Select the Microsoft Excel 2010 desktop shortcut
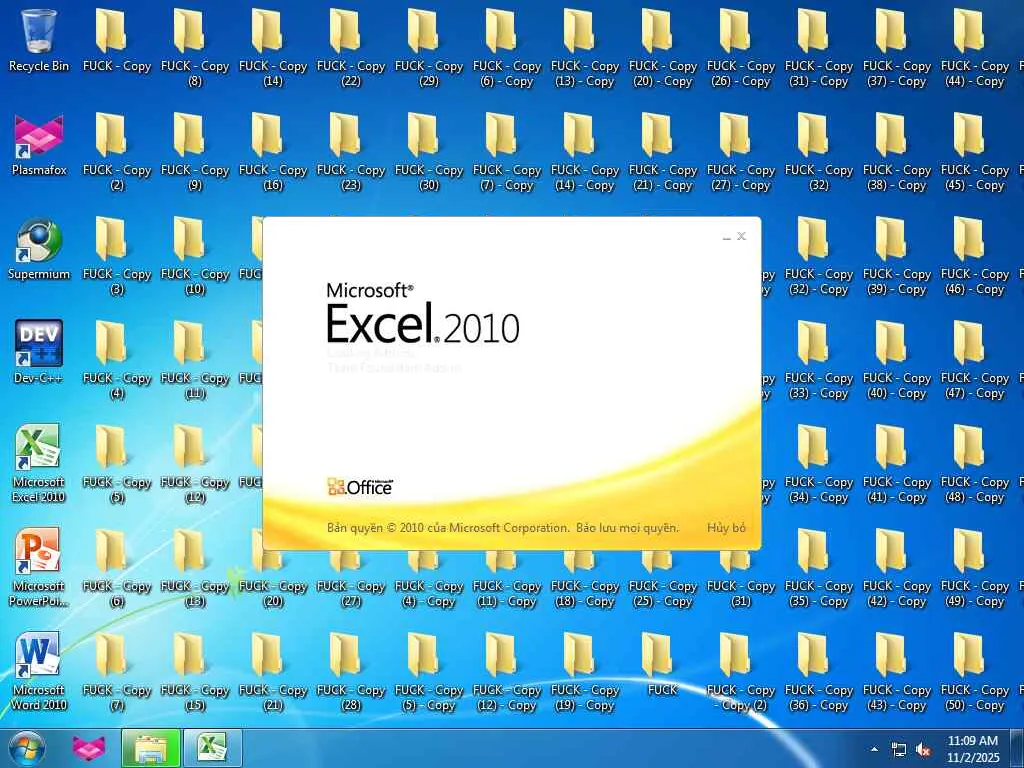 coord(39,464)
